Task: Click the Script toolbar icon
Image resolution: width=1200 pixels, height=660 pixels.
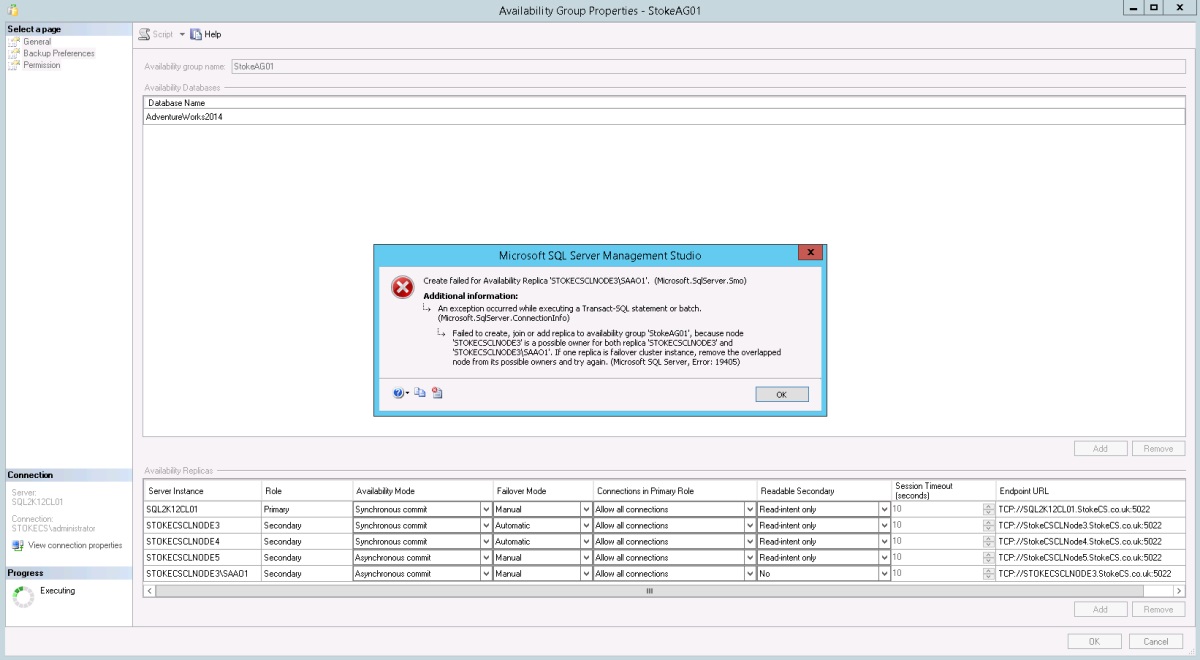Action: click(145, 34)
